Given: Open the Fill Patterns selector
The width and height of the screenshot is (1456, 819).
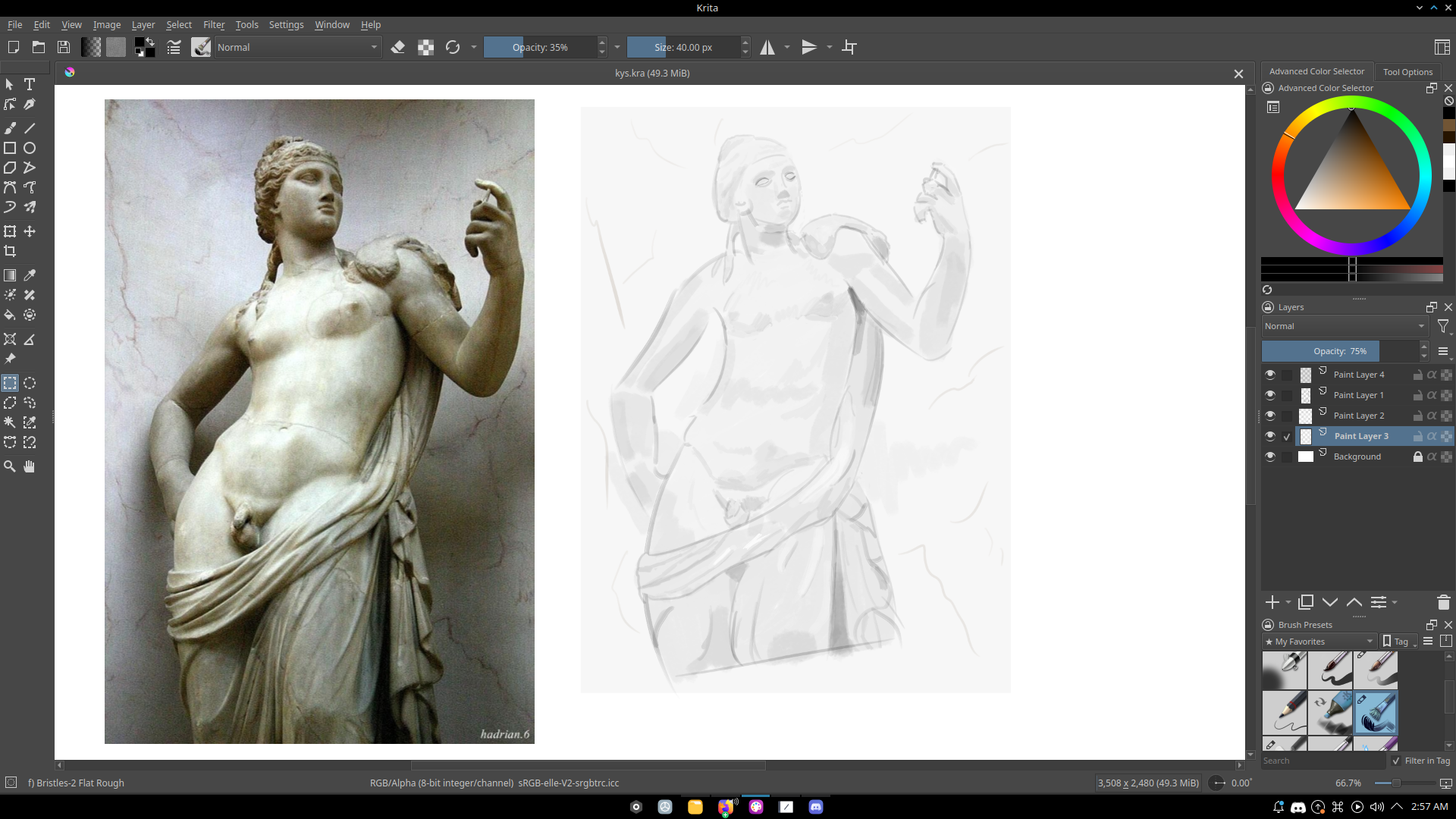Looking at the screenshot, I should point(116,47).
